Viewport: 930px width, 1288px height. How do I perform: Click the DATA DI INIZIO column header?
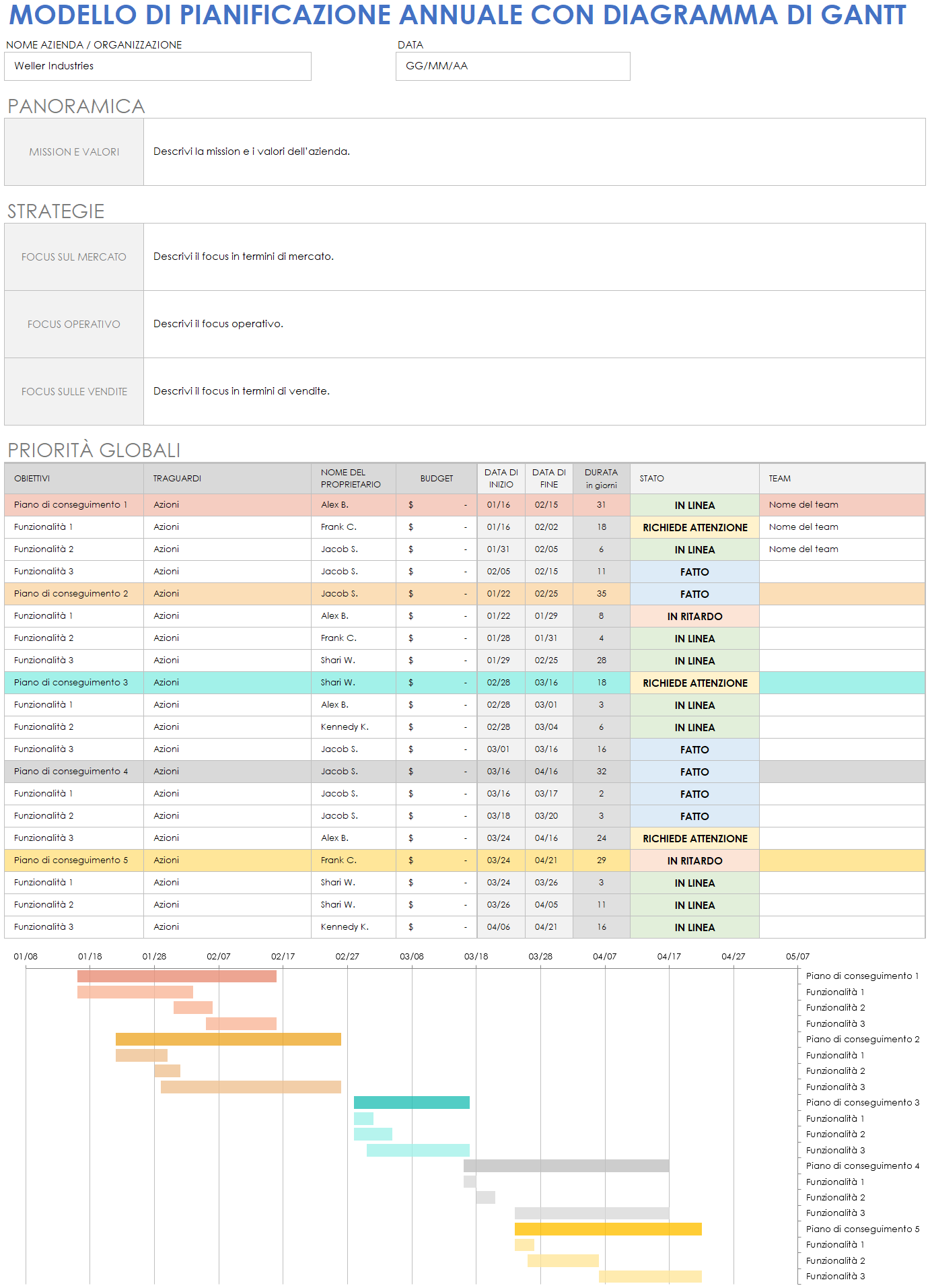click(x=501, y=478)
